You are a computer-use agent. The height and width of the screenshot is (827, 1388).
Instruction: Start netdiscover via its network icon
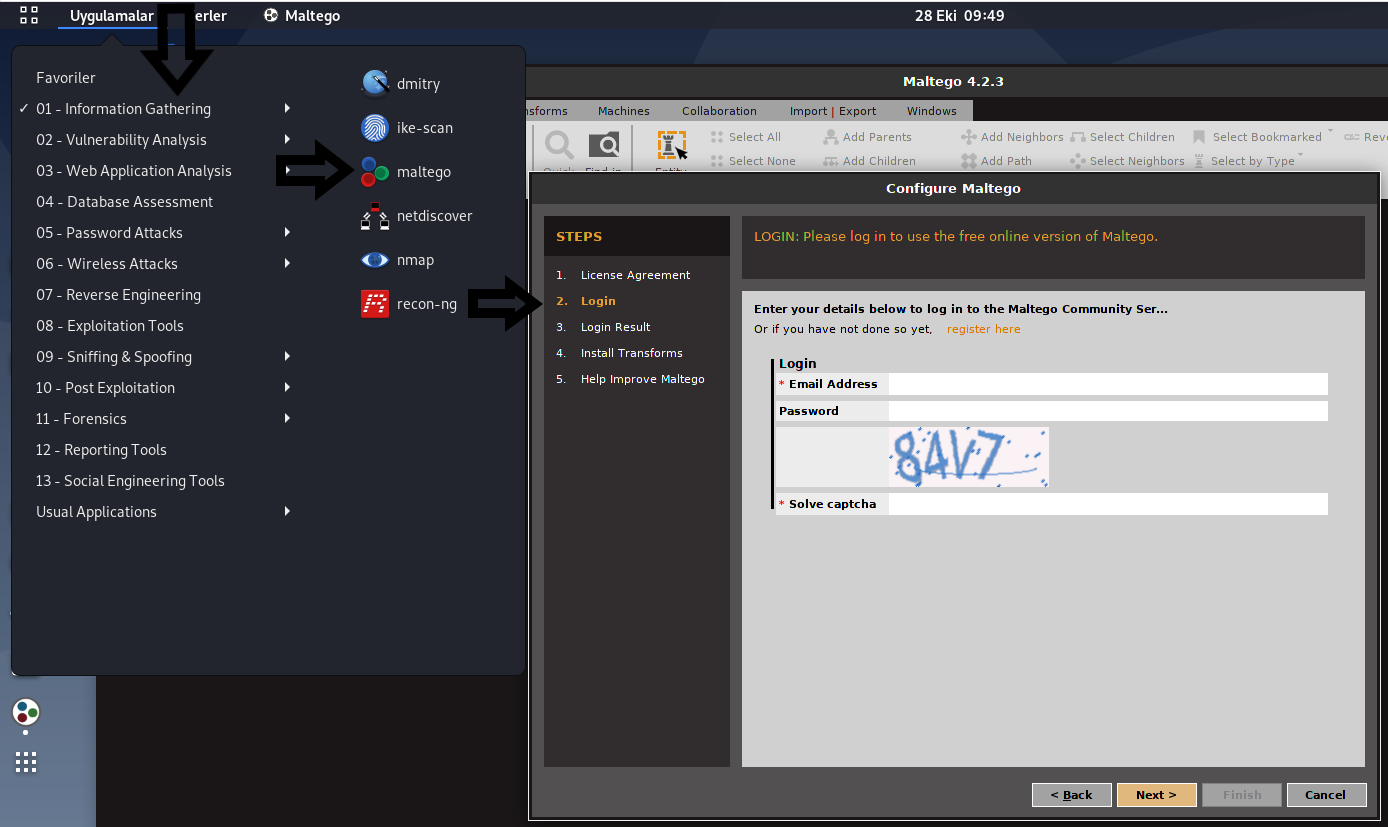[375, 216]
